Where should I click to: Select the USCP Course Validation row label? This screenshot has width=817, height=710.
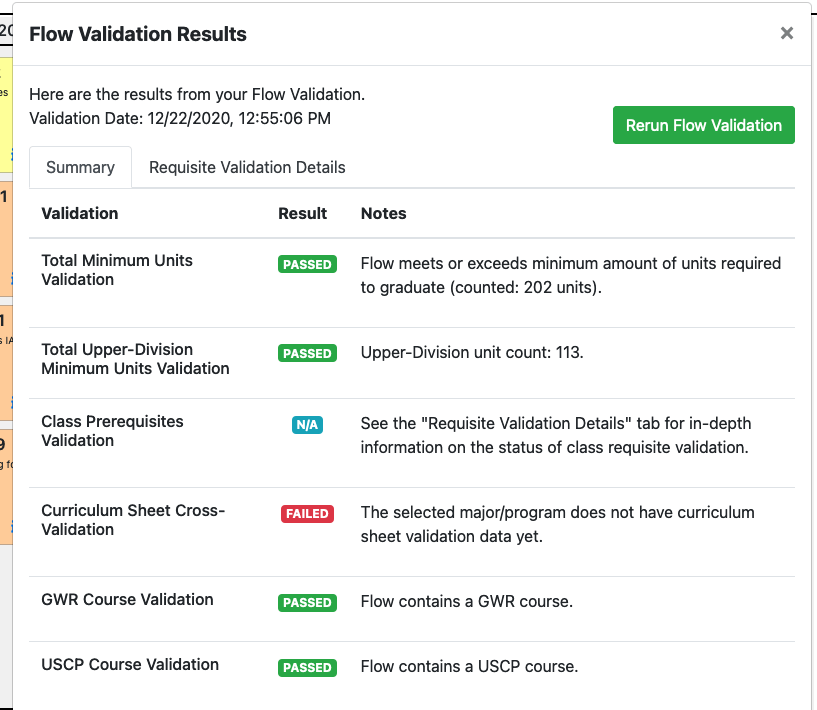(x=130, y=664)
